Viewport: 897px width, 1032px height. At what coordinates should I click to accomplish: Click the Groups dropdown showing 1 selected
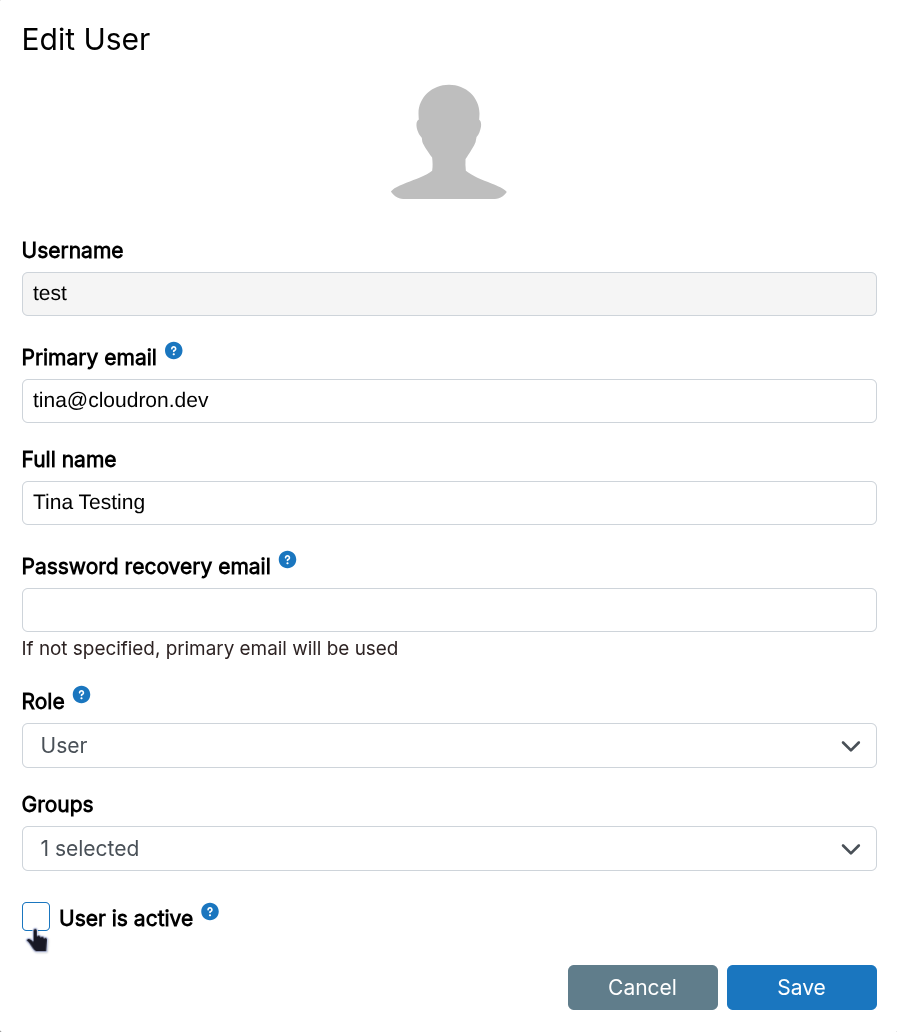pos(448,848)
